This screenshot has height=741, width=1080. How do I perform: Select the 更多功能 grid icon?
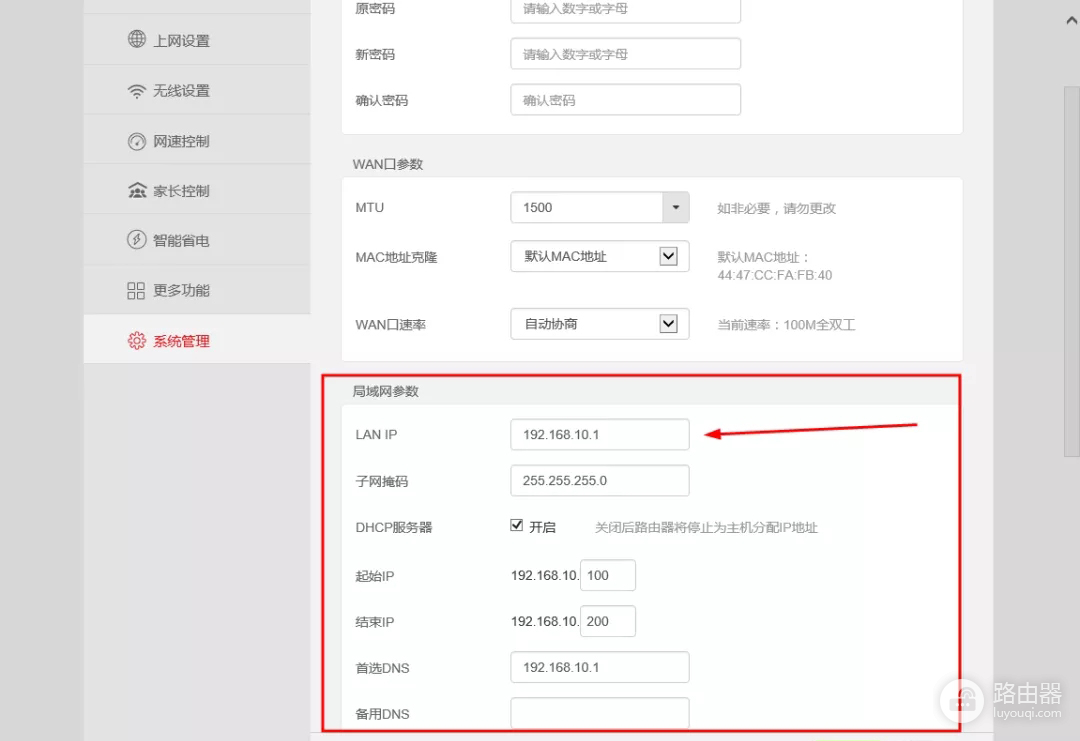click(136, 290)
